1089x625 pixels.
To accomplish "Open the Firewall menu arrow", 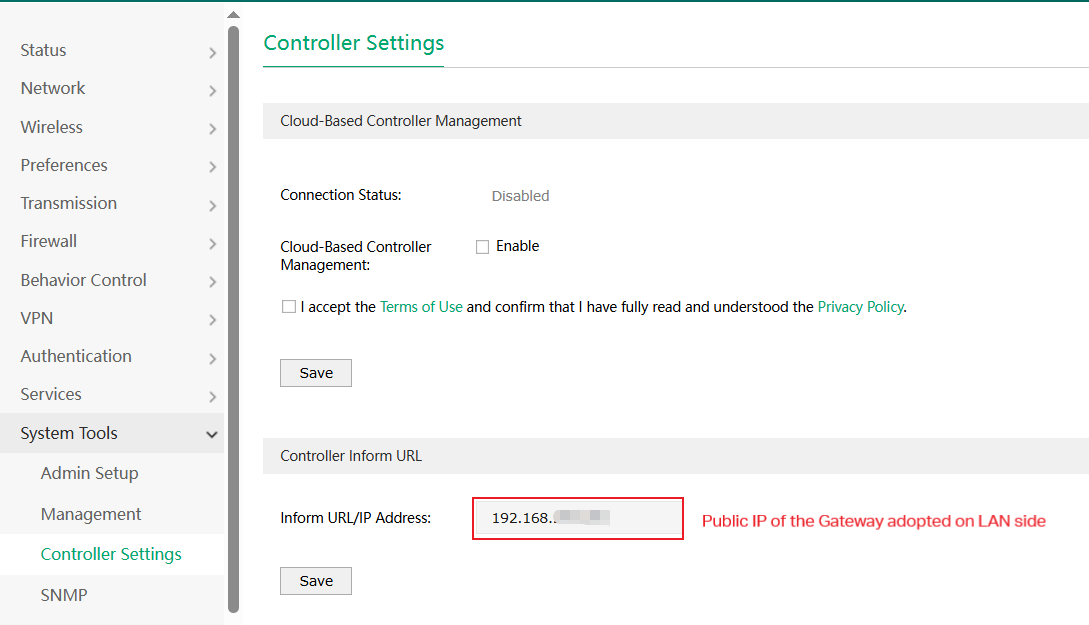I will click(x=212, y=243).
